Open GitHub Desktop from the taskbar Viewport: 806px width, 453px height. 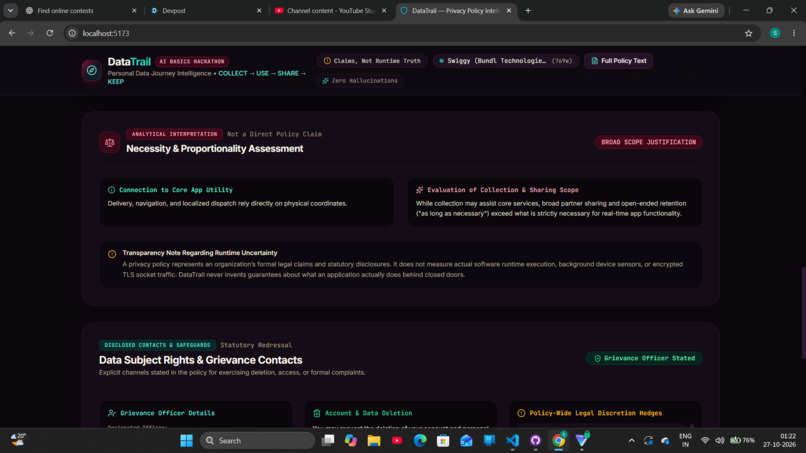(536, 440)
